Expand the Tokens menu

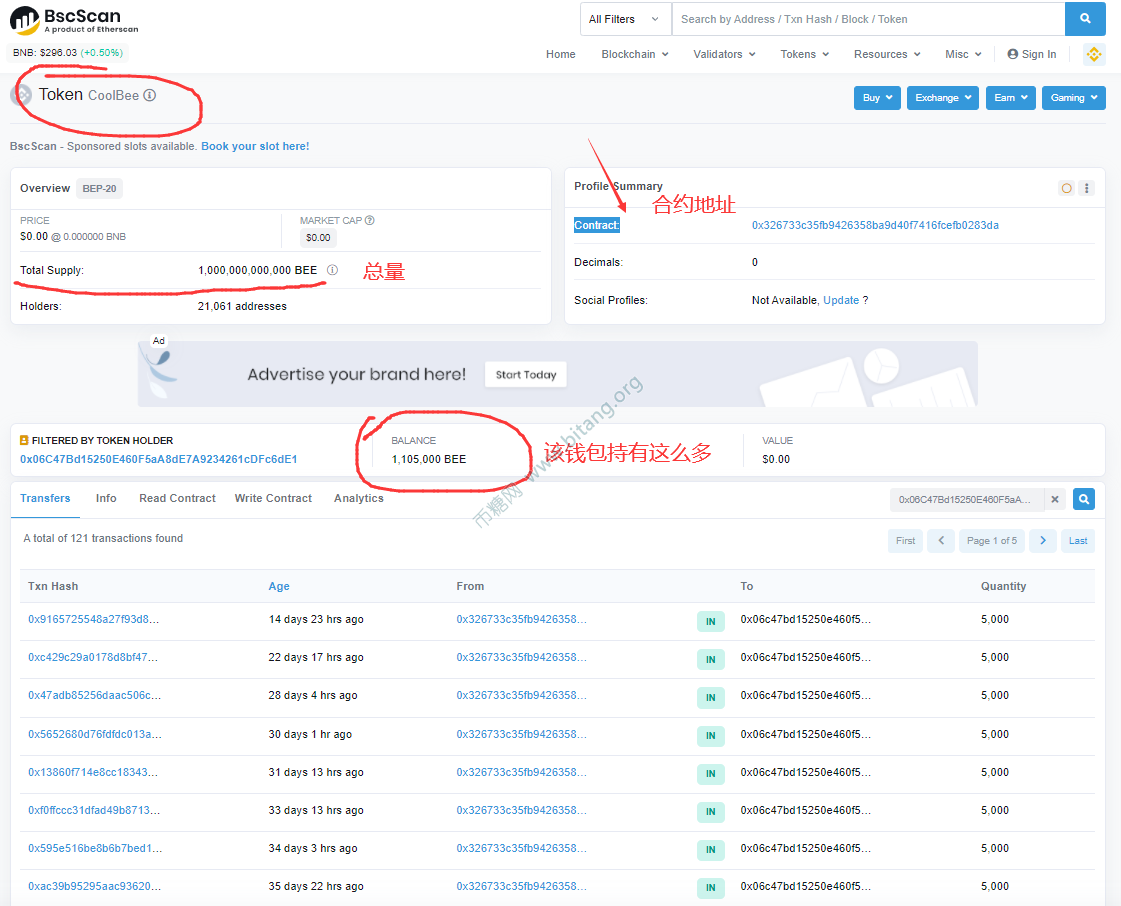pyautogui.click(x=805, y=54)
